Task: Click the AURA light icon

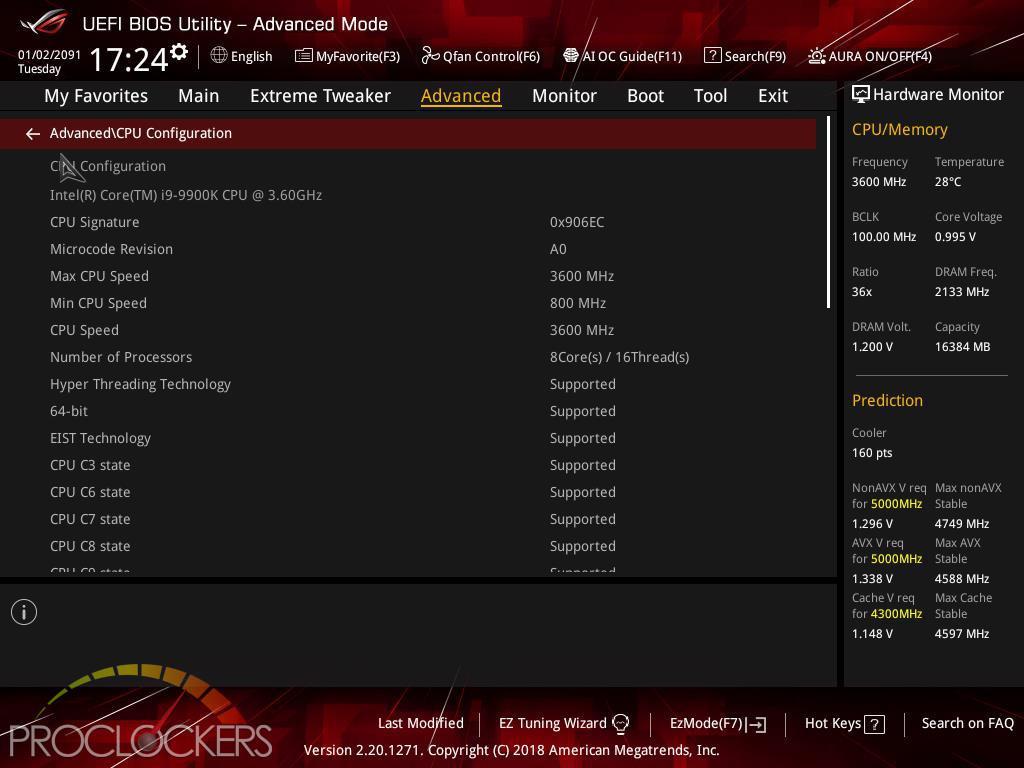Action: pyautogui.click(x=816, y=56)
